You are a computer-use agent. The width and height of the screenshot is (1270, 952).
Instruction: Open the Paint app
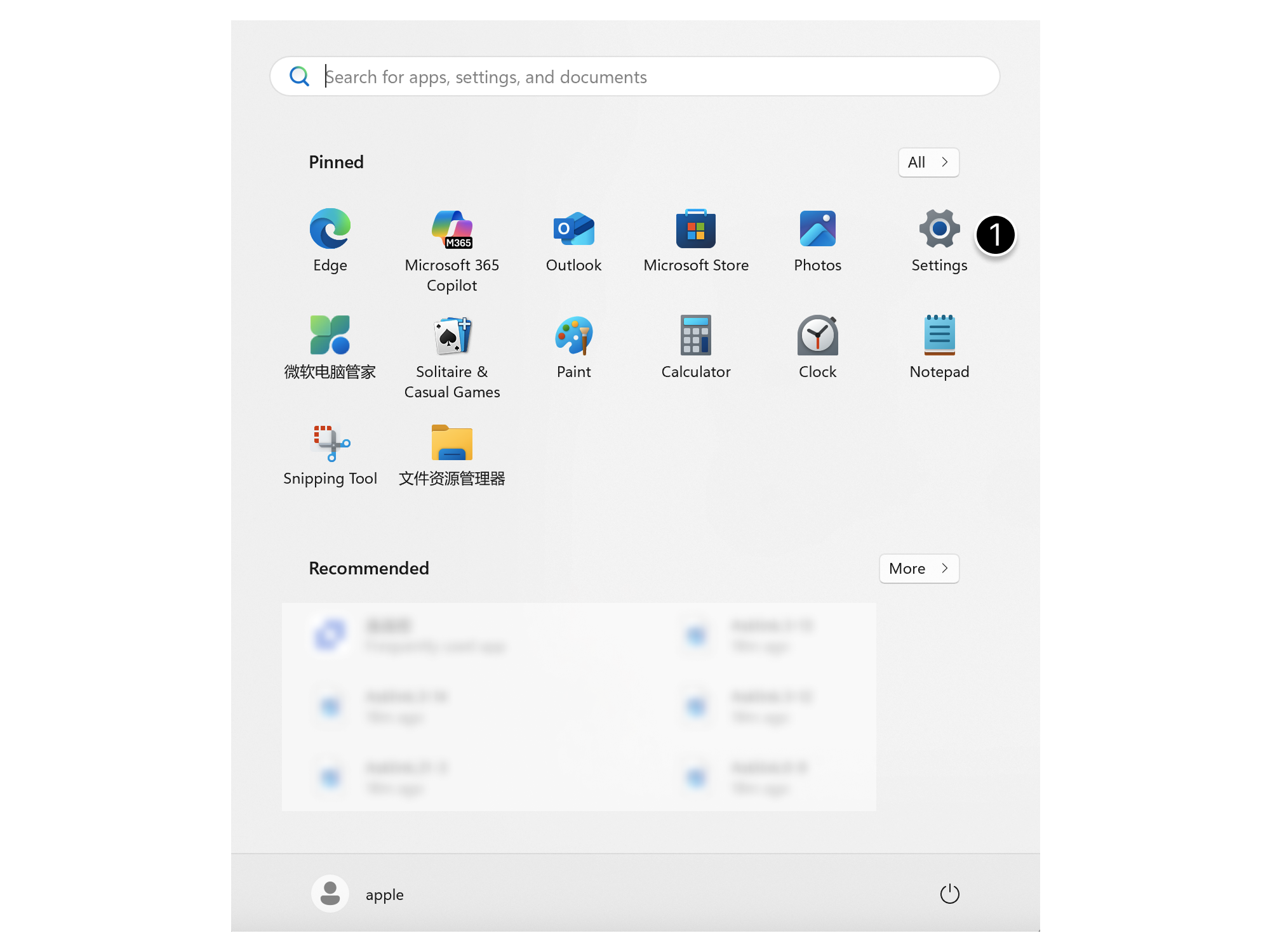573,346
